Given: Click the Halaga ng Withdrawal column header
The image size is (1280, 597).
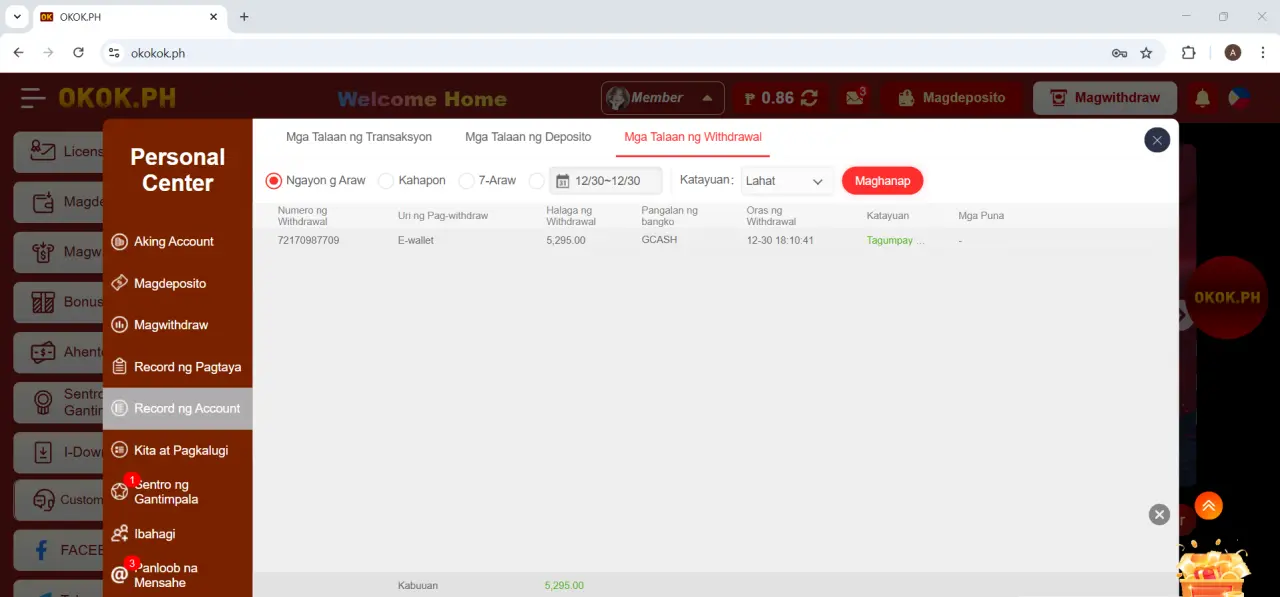Looking at the screenshot, I should click(x=571, y=215).
